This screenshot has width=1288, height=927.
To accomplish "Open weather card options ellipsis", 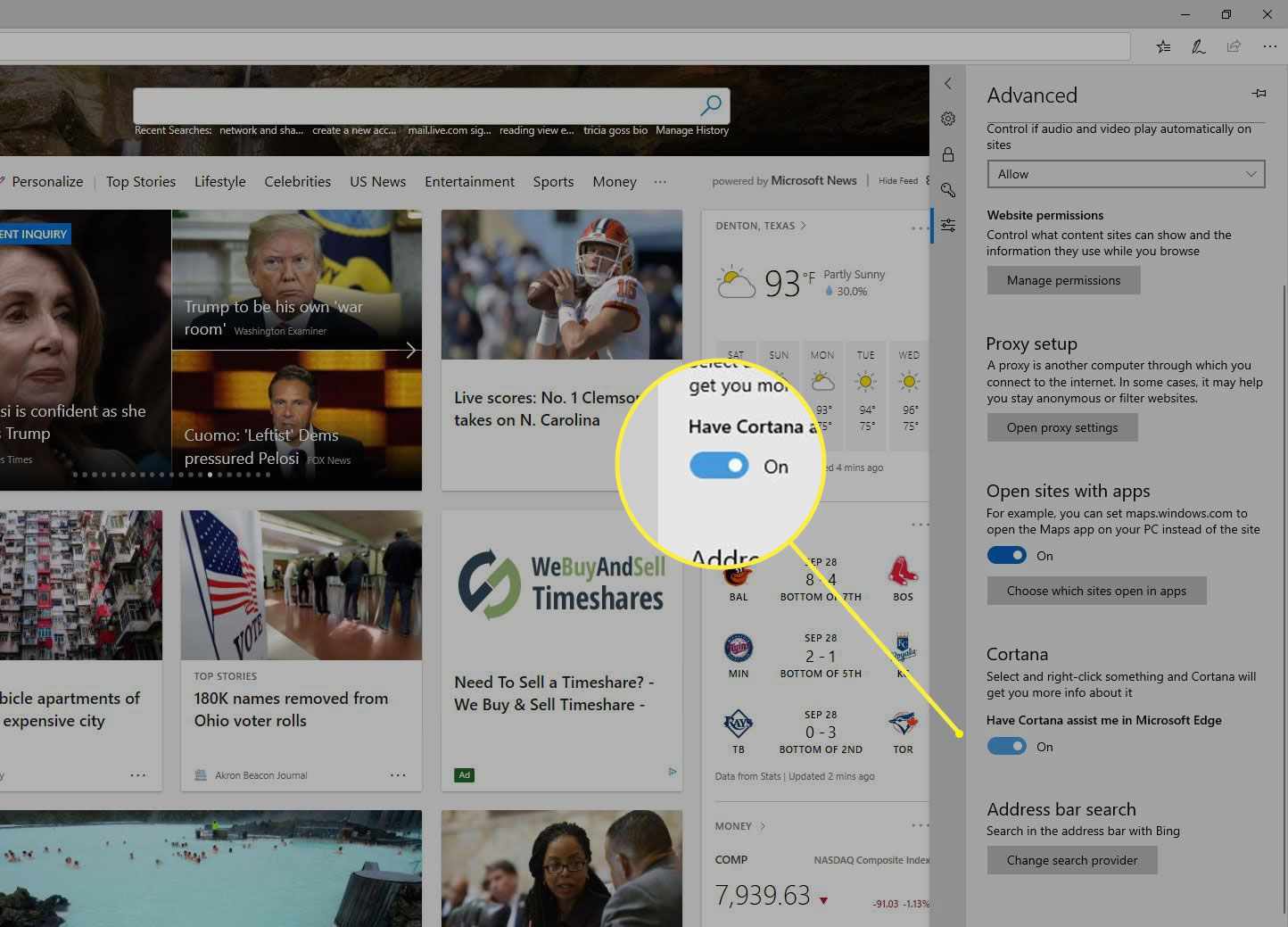I will 919,229.
